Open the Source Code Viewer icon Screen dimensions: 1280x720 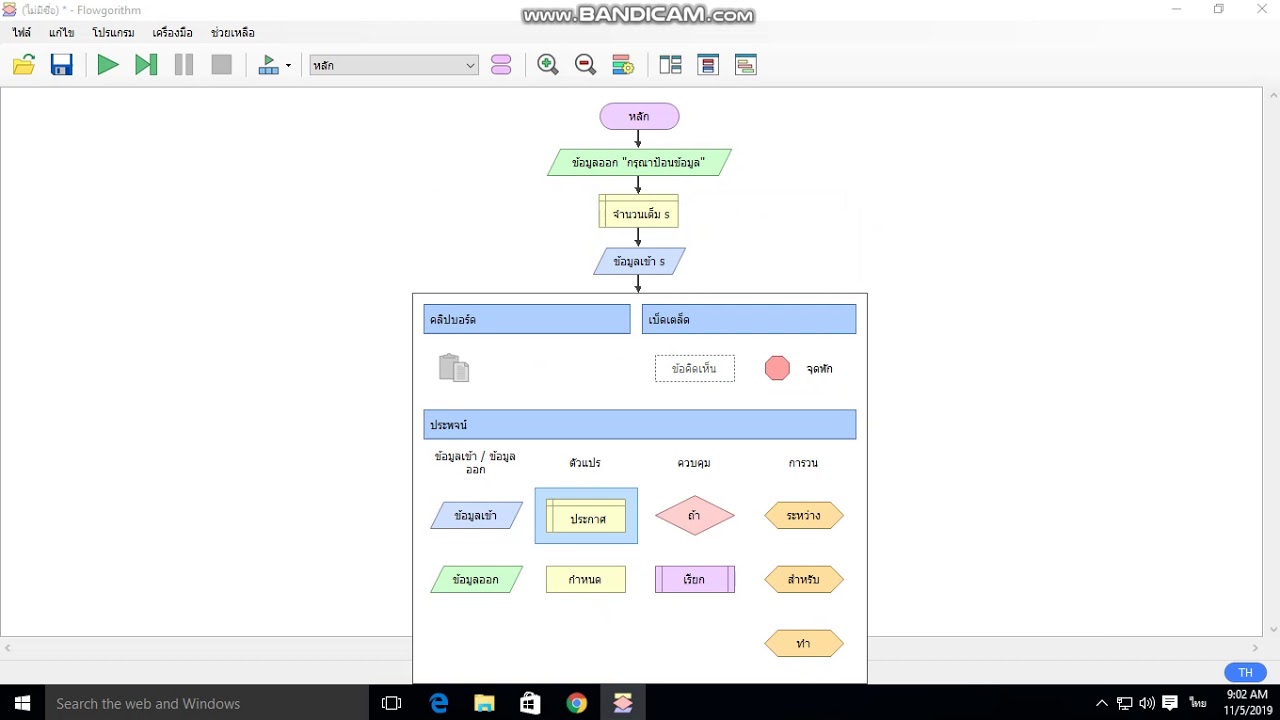(745, 65)
